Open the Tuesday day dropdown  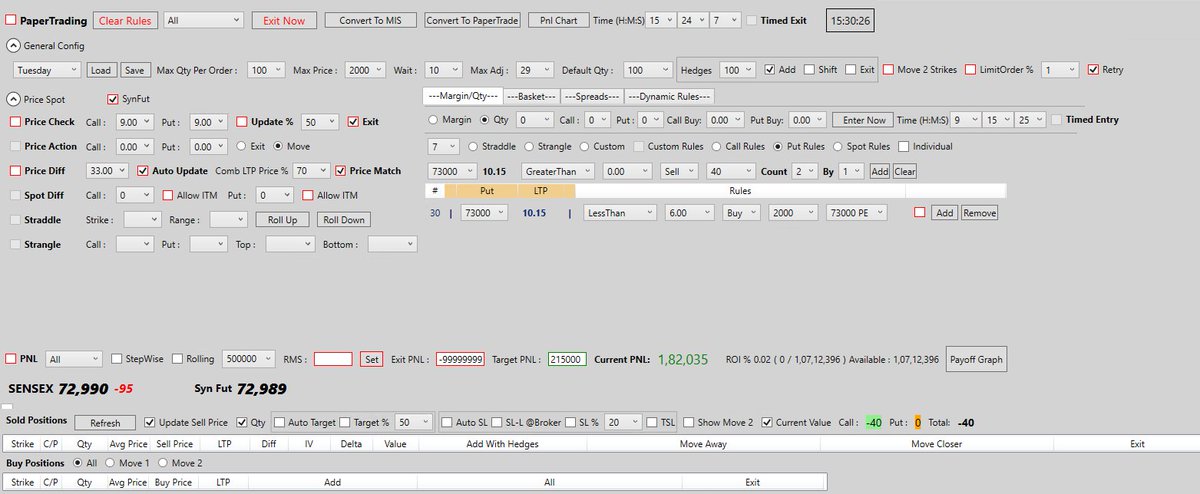pyautogui.click(x=47, y=70)
